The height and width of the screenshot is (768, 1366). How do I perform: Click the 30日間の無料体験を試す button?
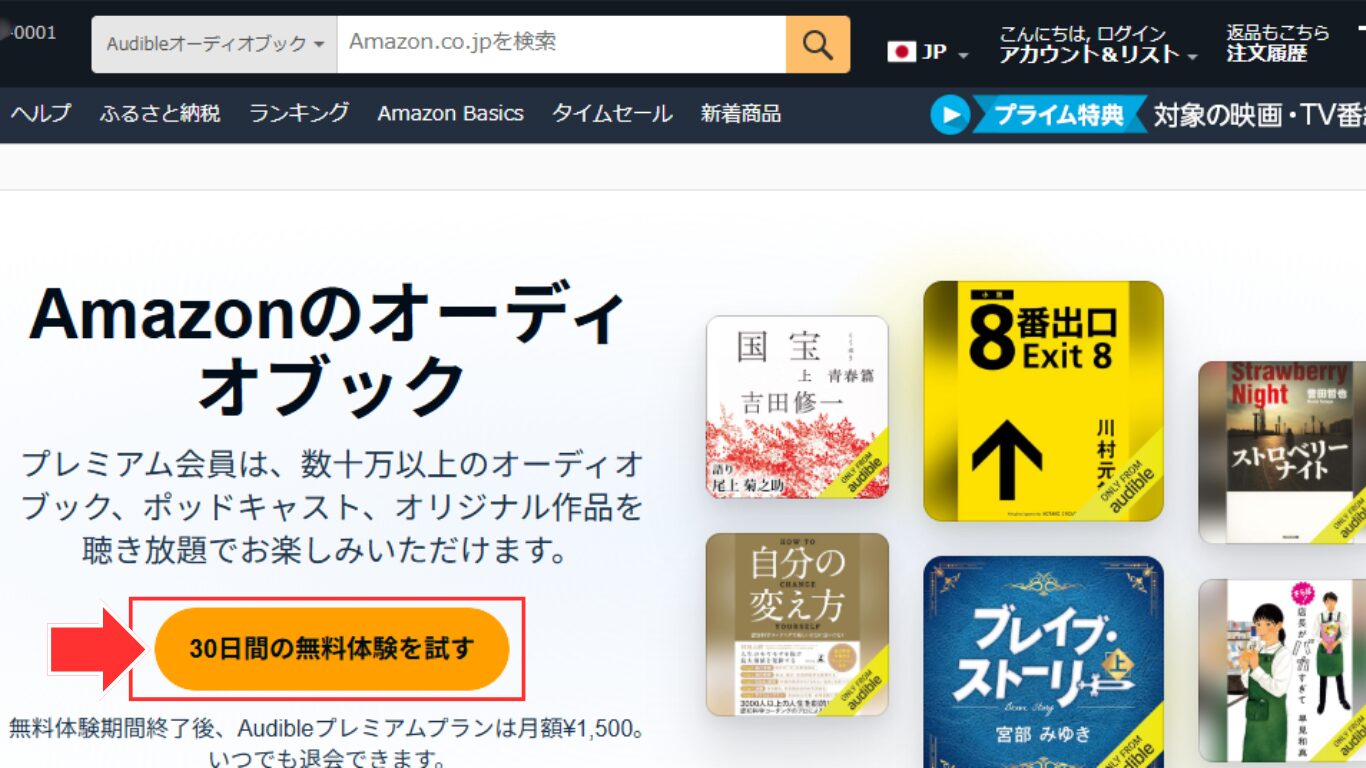tap(332, 649)
